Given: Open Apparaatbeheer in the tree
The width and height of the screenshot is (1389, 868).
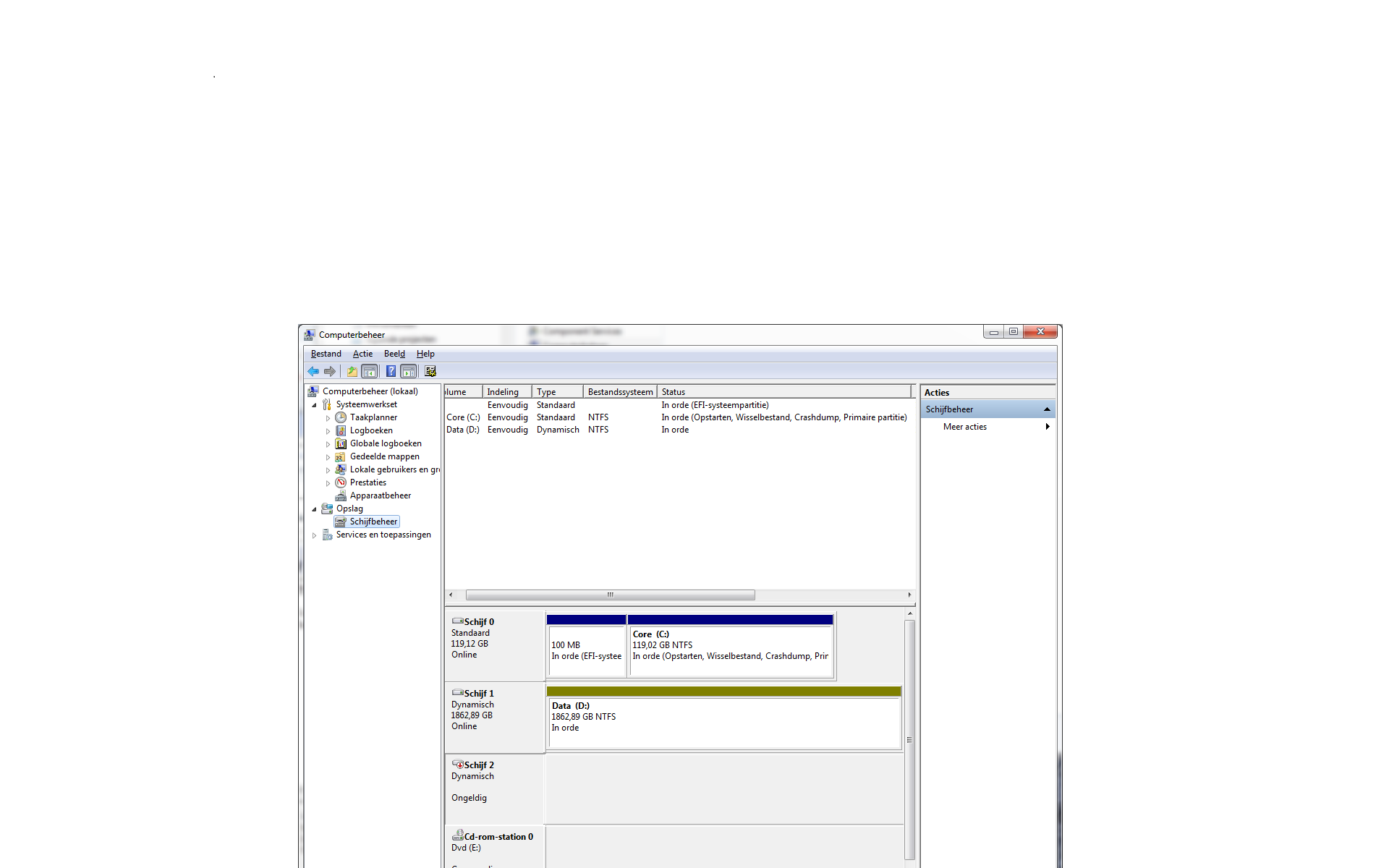Looking at the screenshot, I should 380,495.
